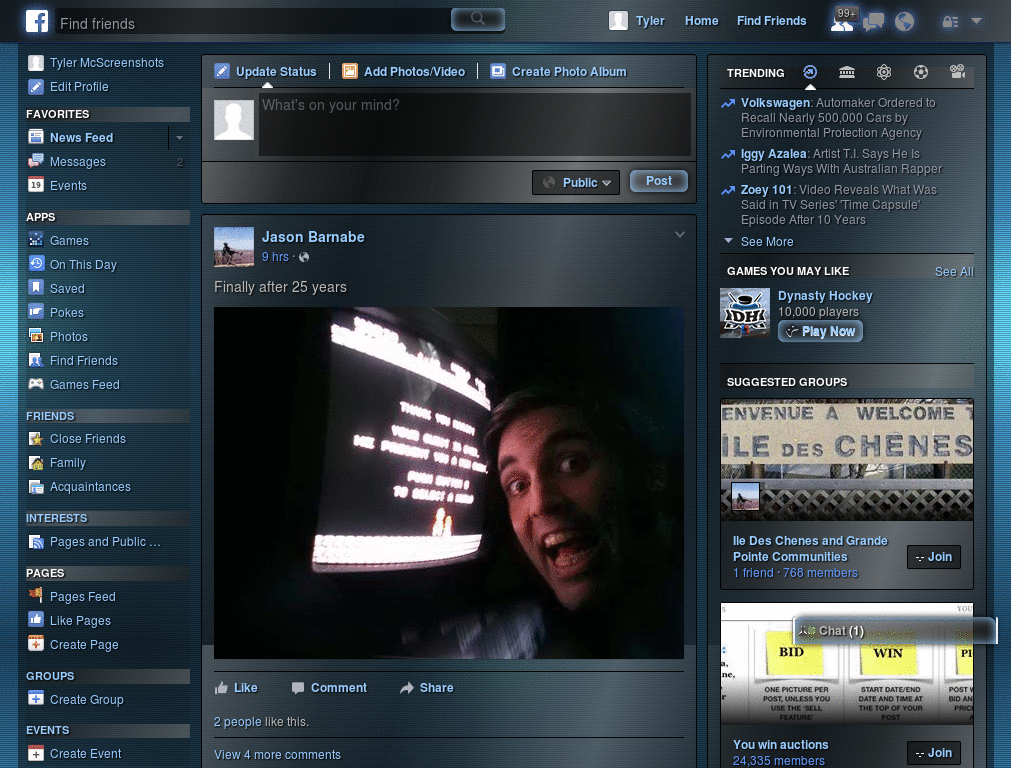Click the Close Friends star icon
Image resolution: width=1024 pixels, height=768 pixels.
[x=36, y=438]
